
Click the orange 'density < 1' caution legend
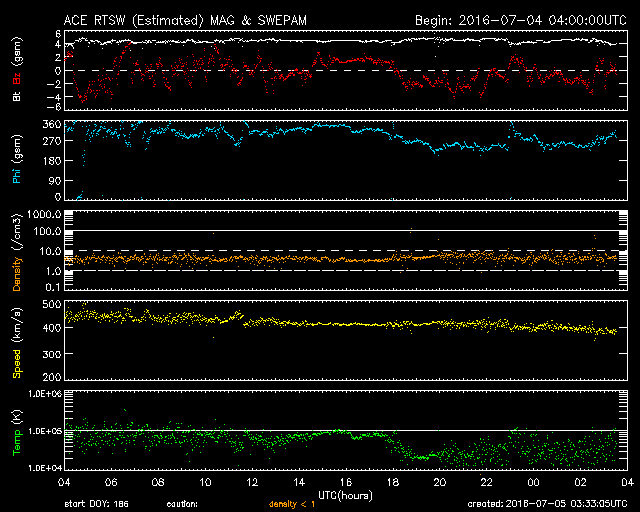coord(292,503)
